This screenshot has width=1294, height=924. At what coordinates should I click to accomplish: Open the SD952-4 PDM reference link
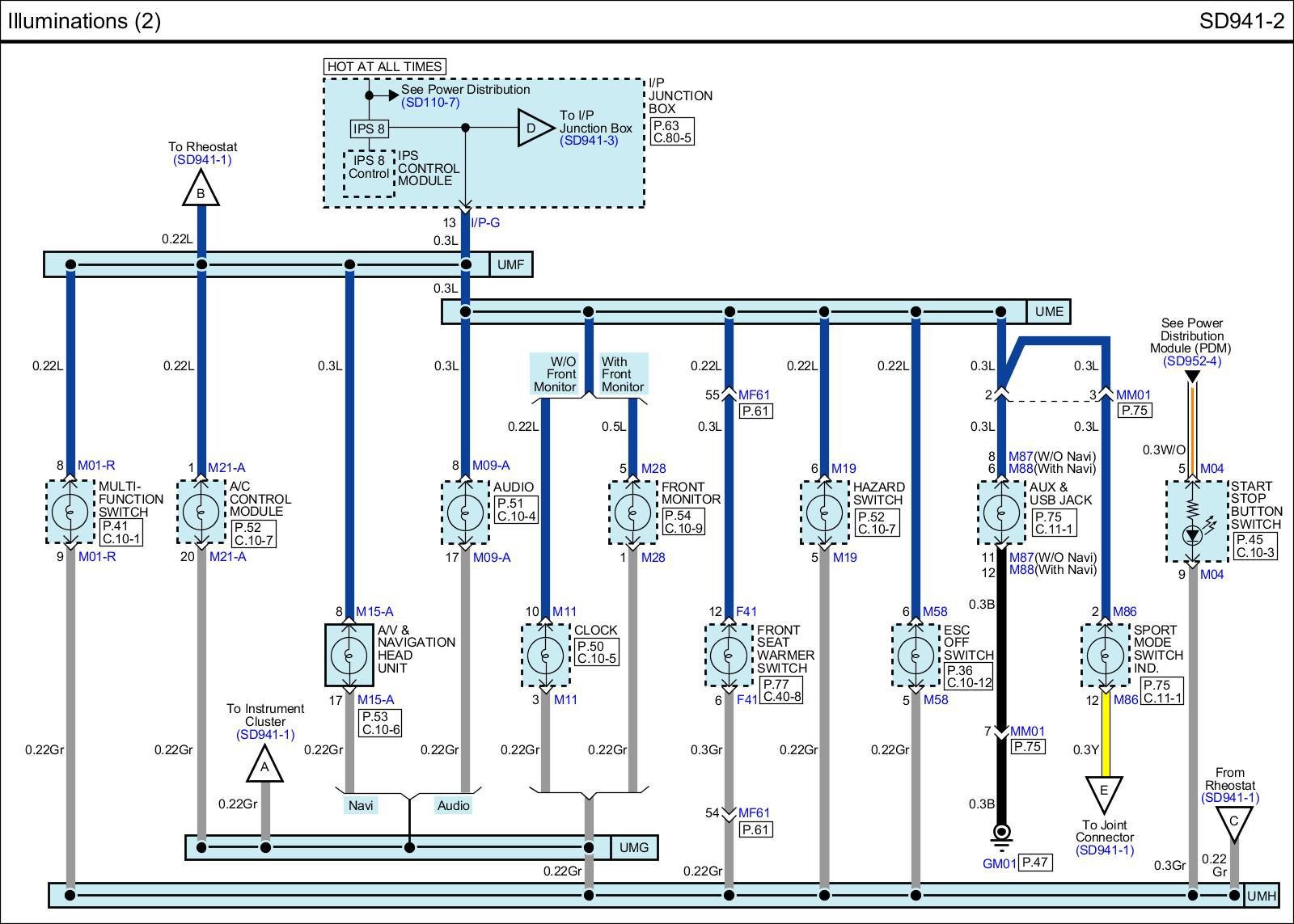point(1192,361)
